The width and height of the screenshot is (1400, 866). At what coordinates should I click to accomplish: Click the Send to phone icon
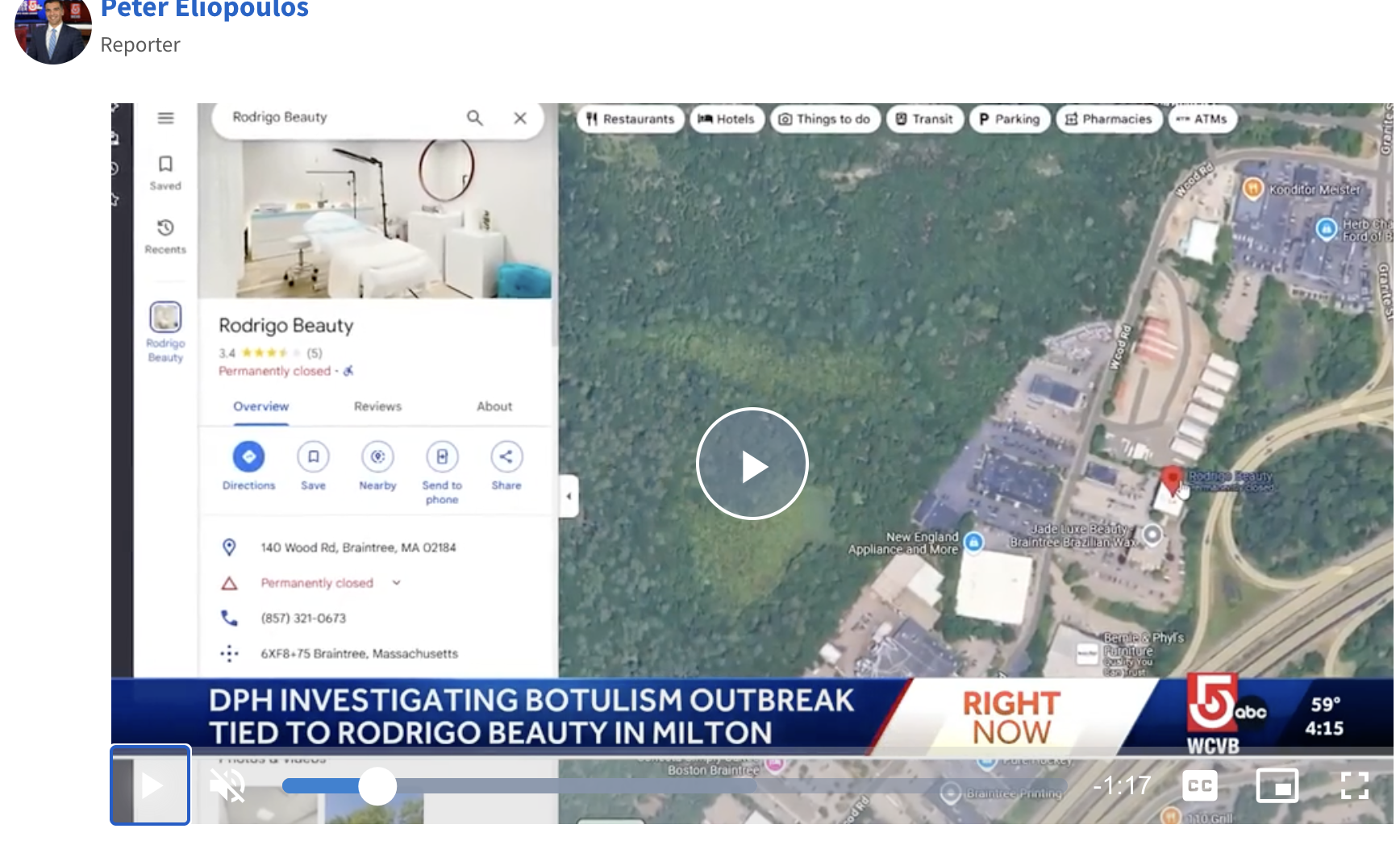click(442, 456)
